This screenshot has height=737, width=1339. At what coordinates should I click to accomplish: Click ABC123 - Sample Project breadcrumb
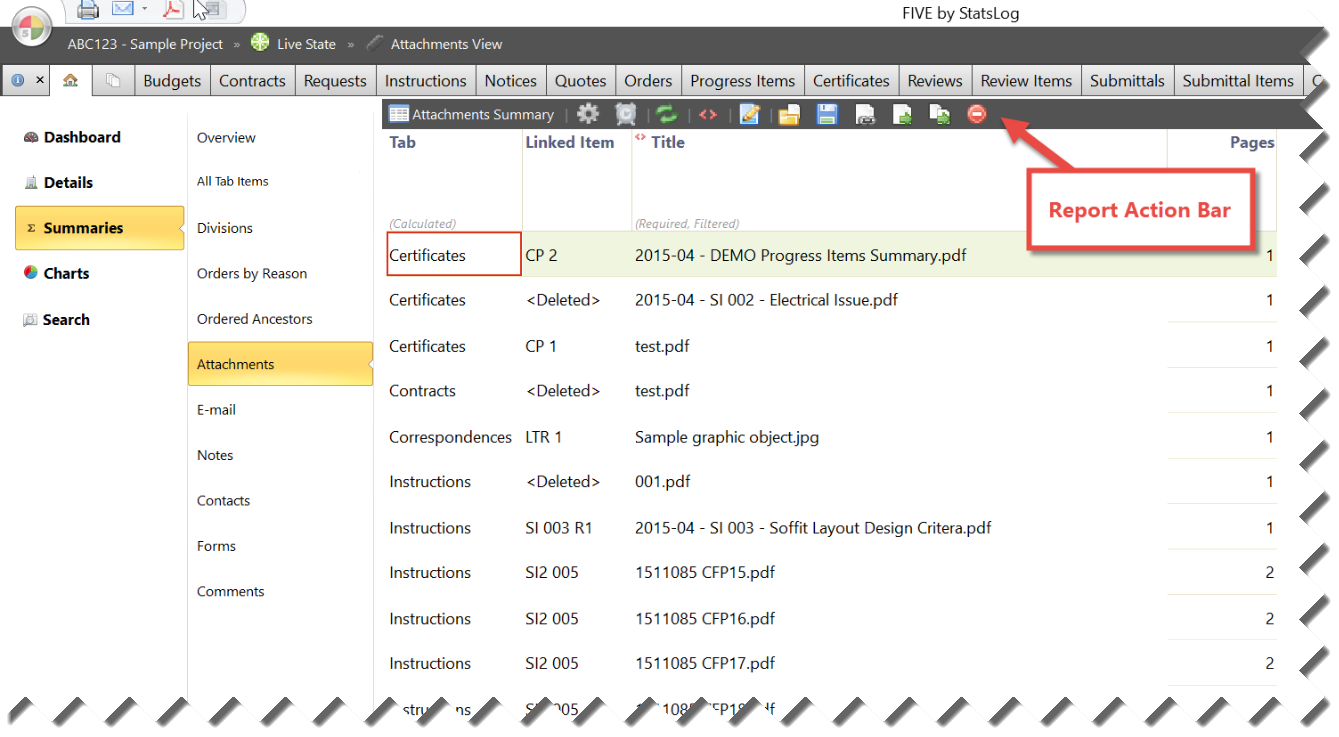[145, 44]
